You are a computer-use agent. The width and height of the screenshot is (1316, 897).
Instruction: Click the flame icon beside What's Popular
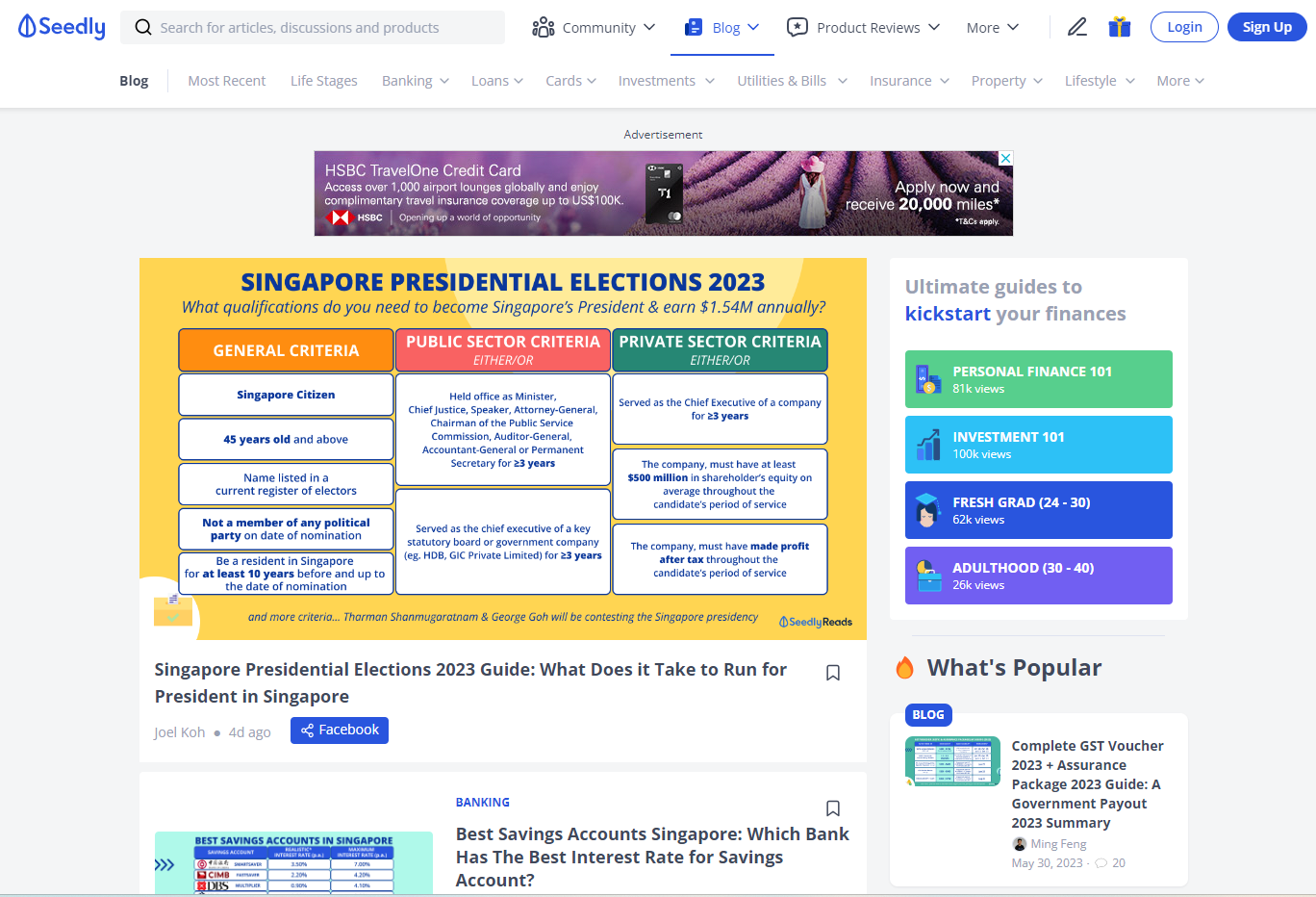[x=905, y=666]
